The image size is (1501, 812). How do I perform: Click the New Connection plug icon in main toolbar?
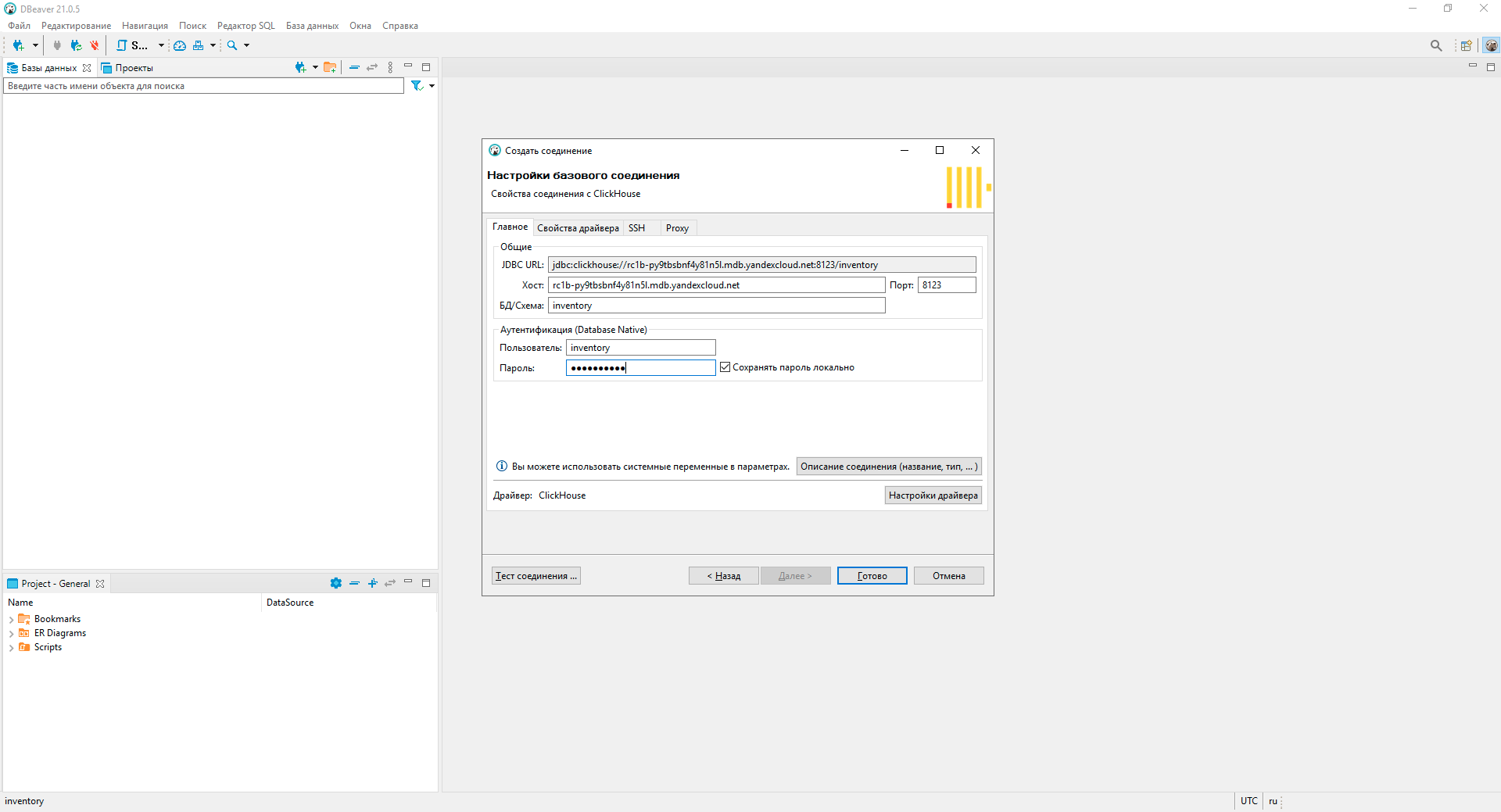coord(18,45)
